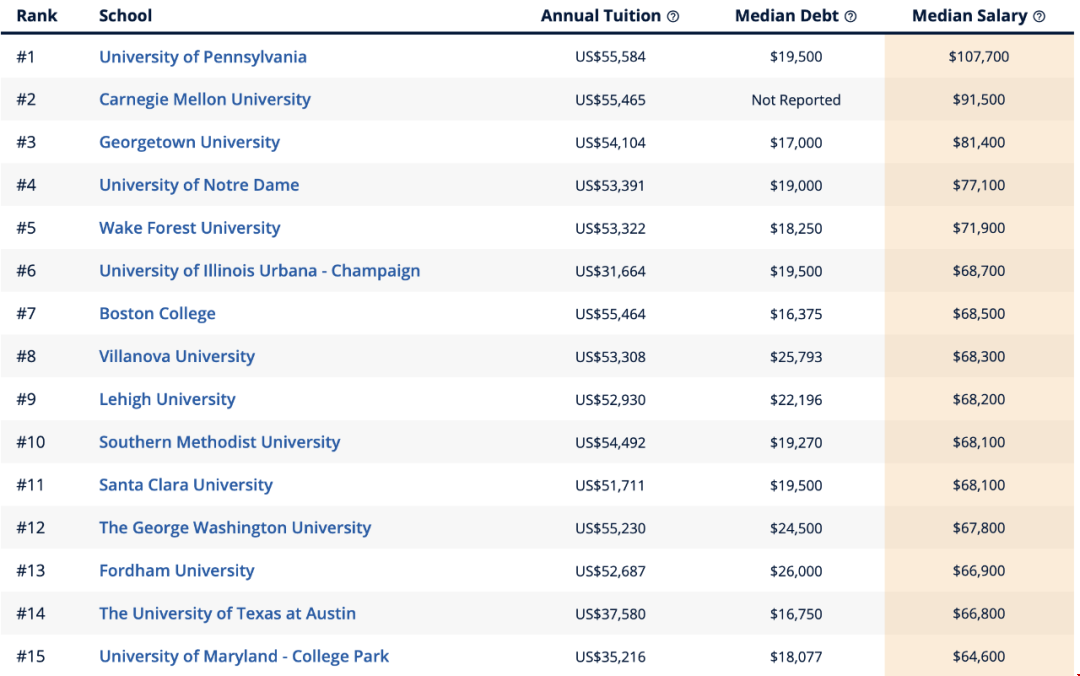
Task: Click the $24,500 median debt value
Action: click(796, 528)
